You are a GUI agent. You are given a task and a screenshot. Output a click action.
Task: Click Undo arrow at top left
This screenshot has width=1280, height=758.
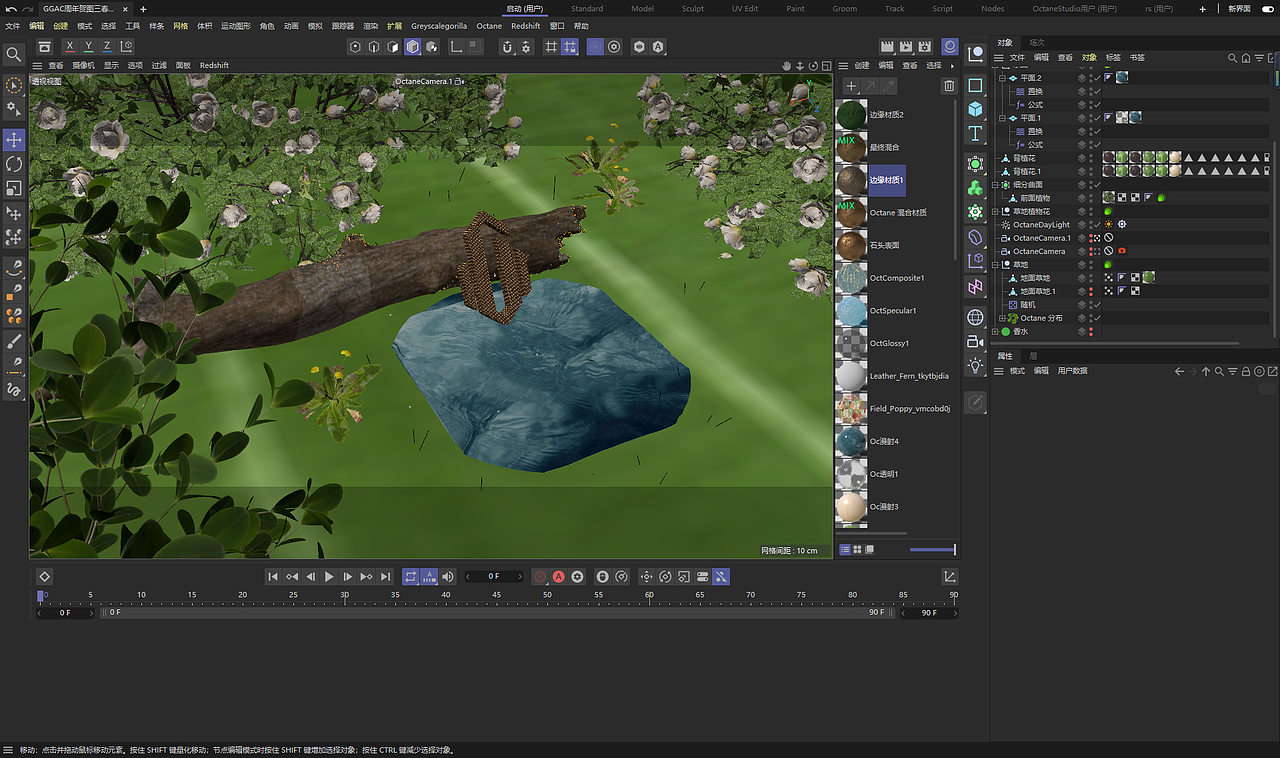click(11, 9)
